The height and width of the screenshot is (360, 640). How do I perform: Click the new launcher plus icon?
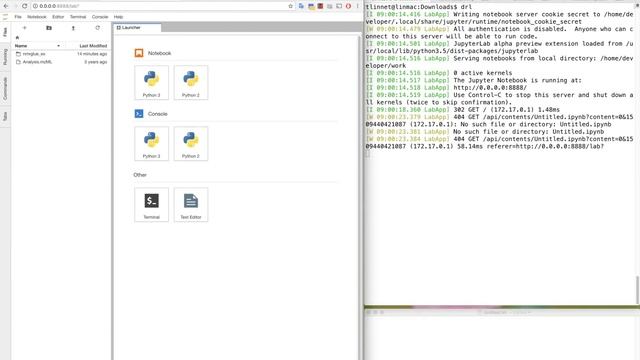coord(24,28)
